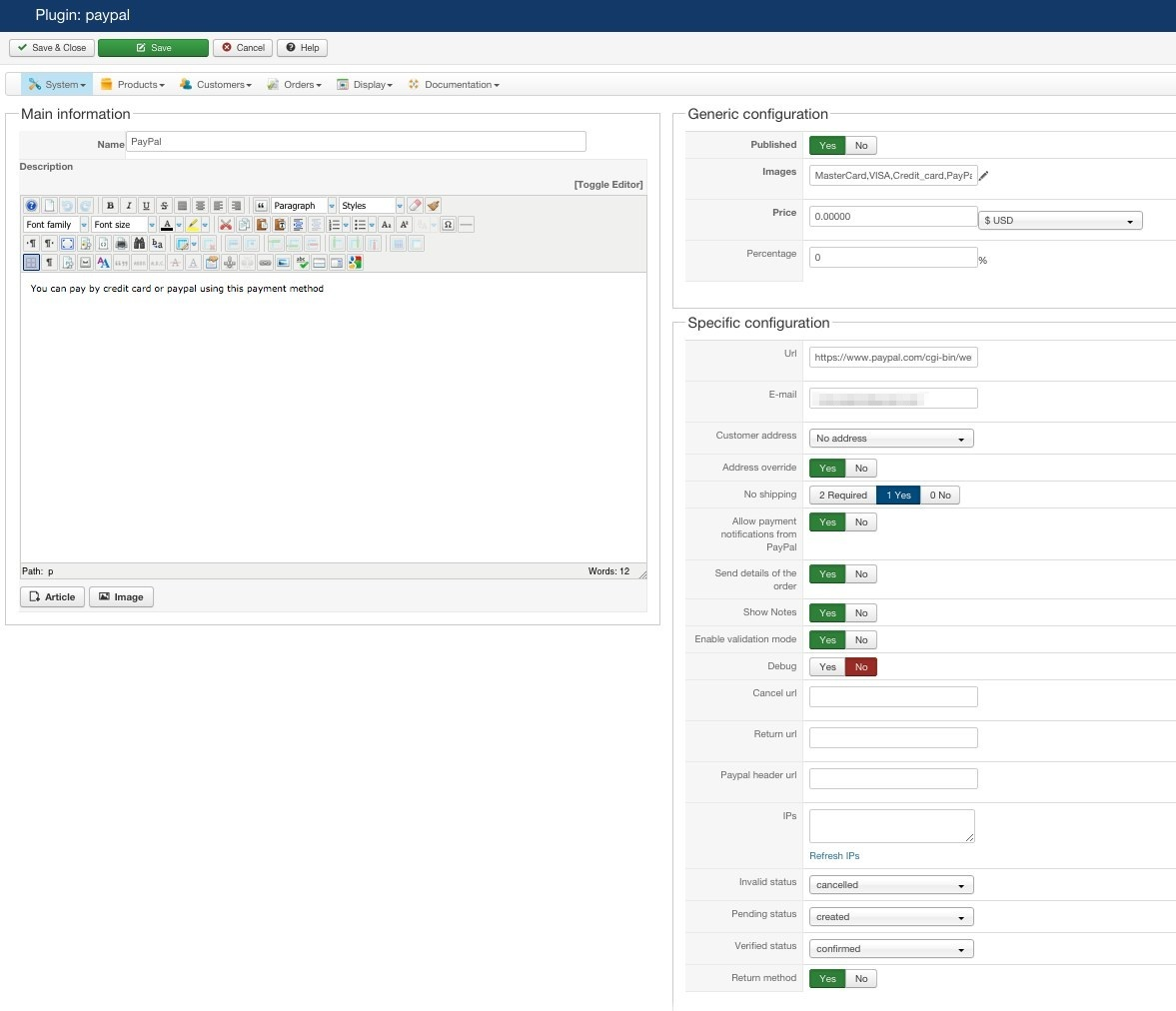Open the Documentation menu

point(455,85)
